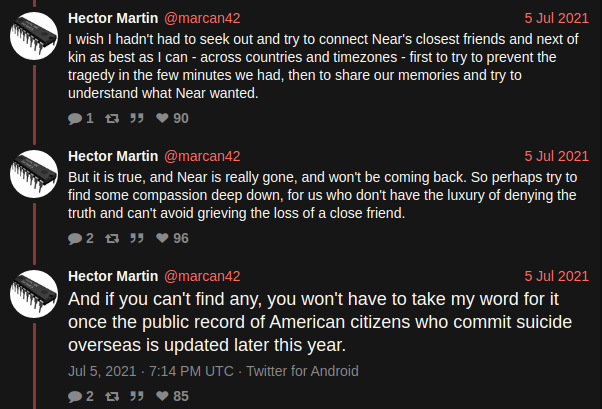The image size is (602, 409).
Task: Open @marcan42 handle on the last tweet
Action: click(202, 277)
